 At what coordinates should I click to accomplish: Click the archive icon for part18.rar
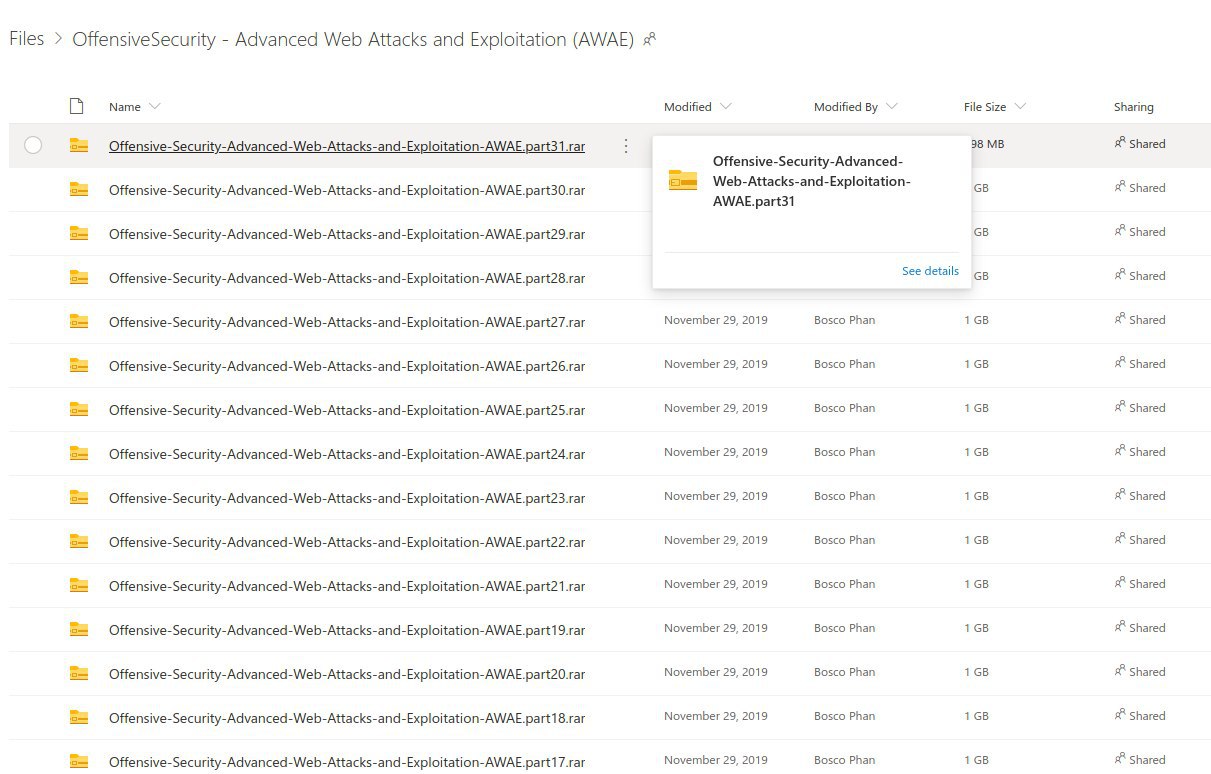pos(79,717)
